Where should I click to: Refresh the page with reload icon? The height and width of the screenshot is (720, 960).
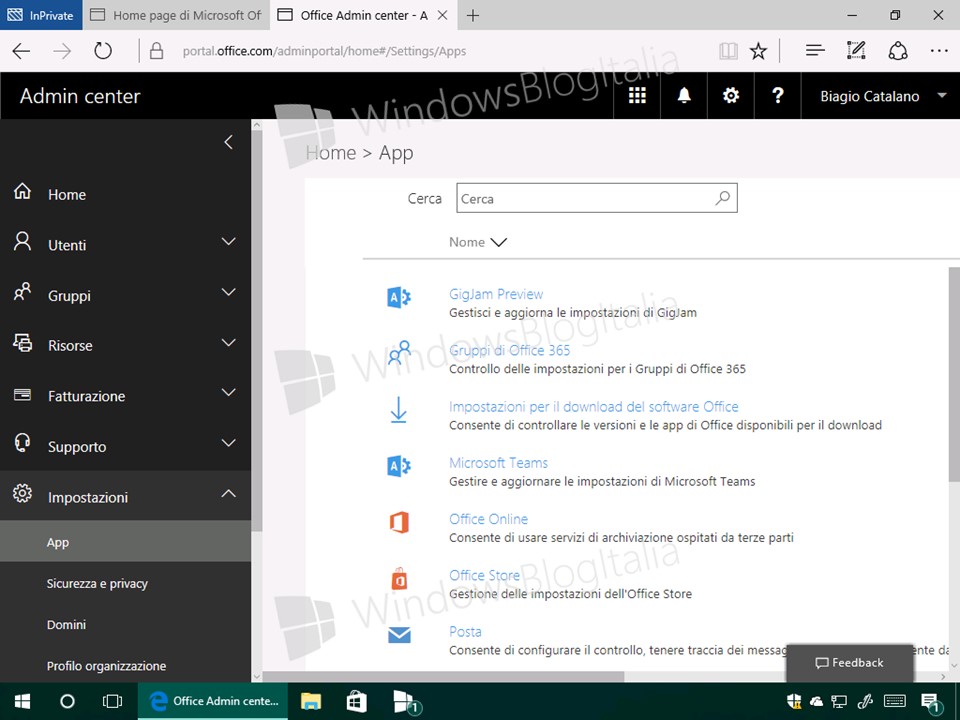103,51
